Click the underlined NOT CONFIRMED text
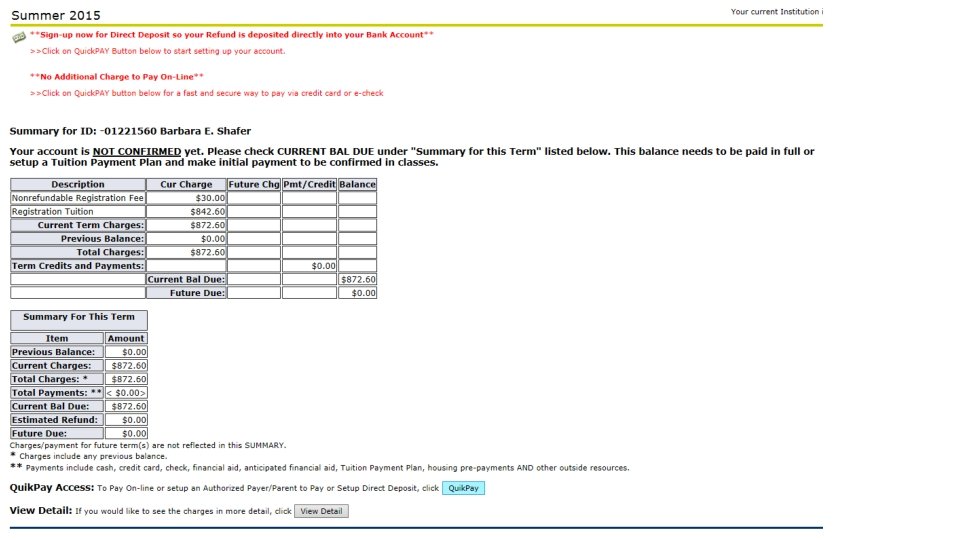Viewport: 960px width, 540px height. [x=137, y=151]
